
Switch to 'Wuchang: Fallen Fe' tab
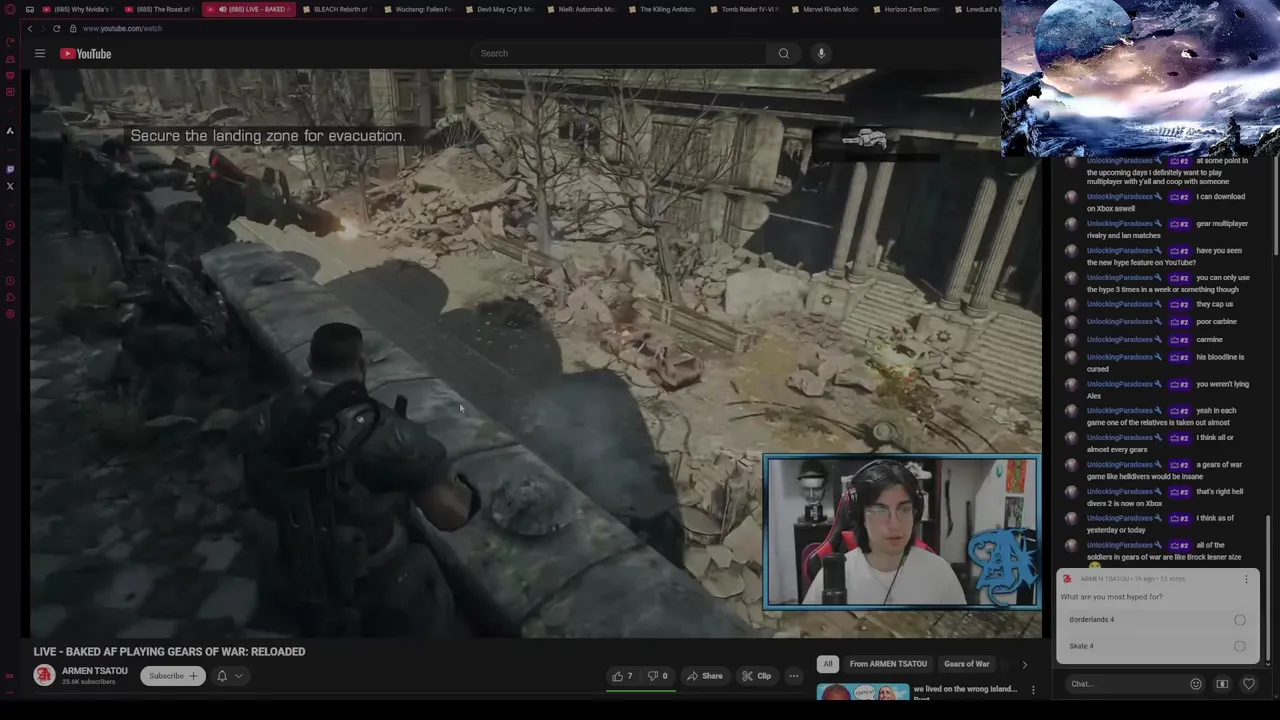point(417,9)
